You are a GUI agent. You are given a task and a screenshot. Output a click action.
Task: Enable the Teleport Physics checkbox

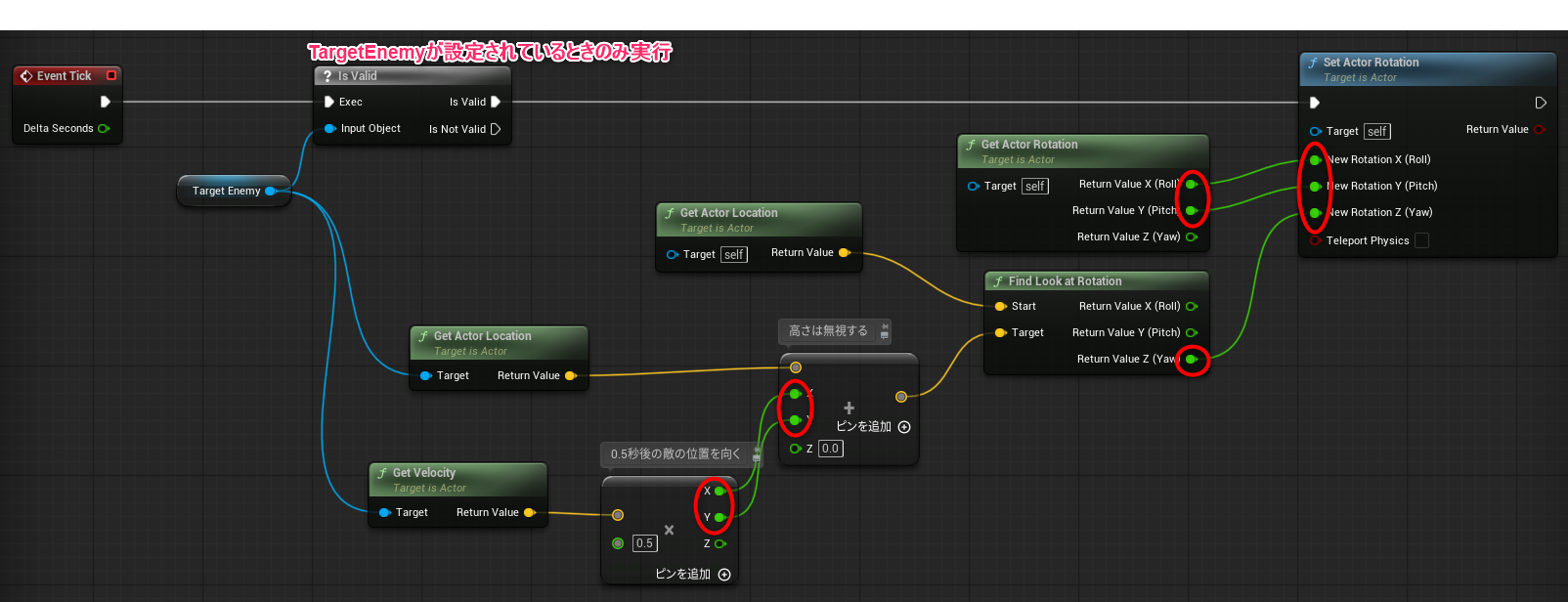(x=1422, y=240)
